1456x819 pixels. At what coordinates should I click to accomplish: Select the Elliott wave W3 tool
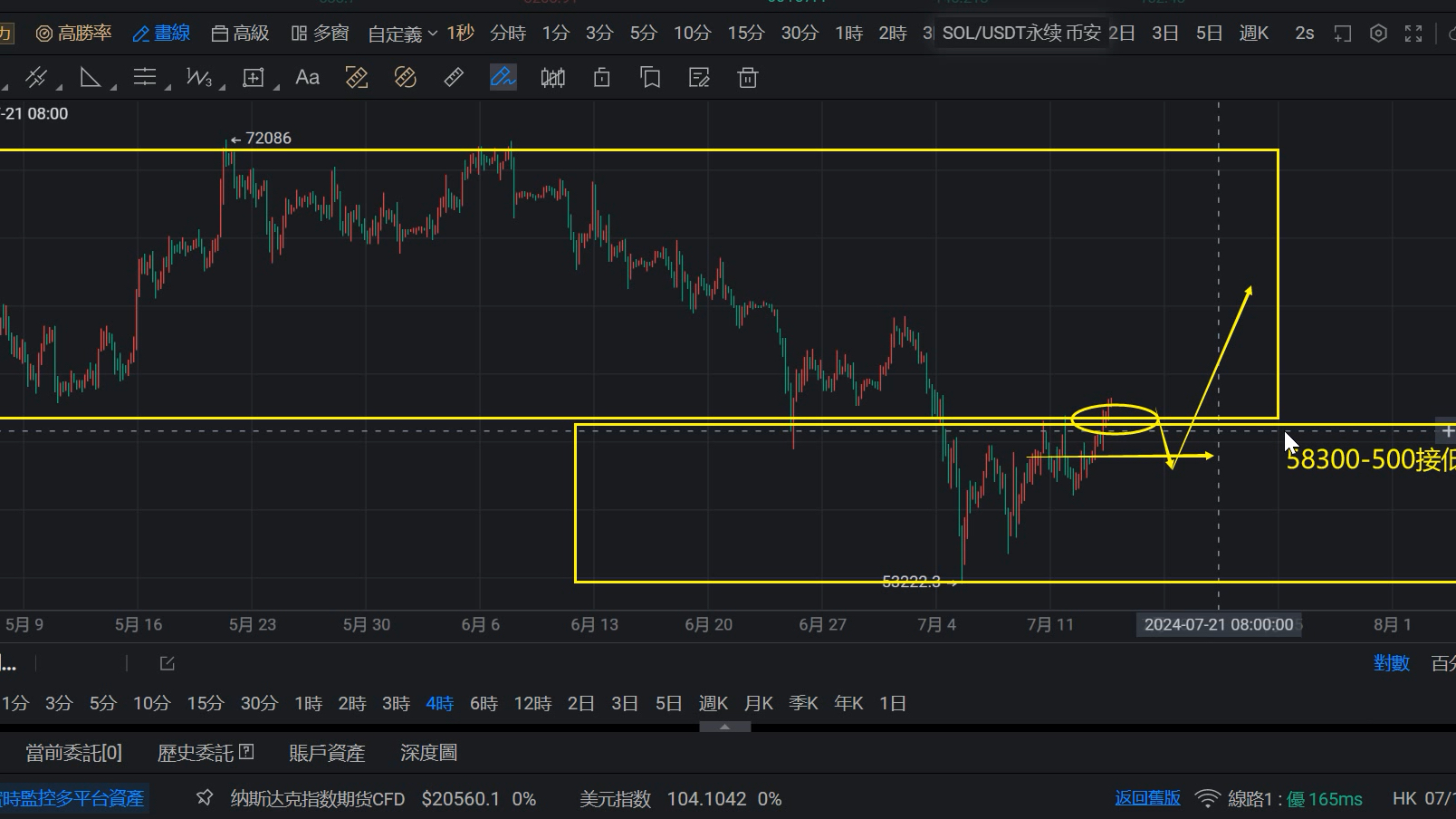199,78
